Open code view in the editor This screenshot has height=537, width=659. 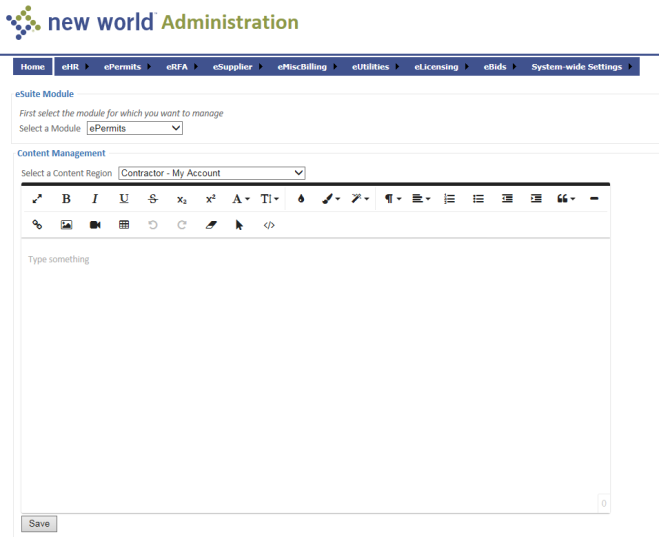click(269, 225)
